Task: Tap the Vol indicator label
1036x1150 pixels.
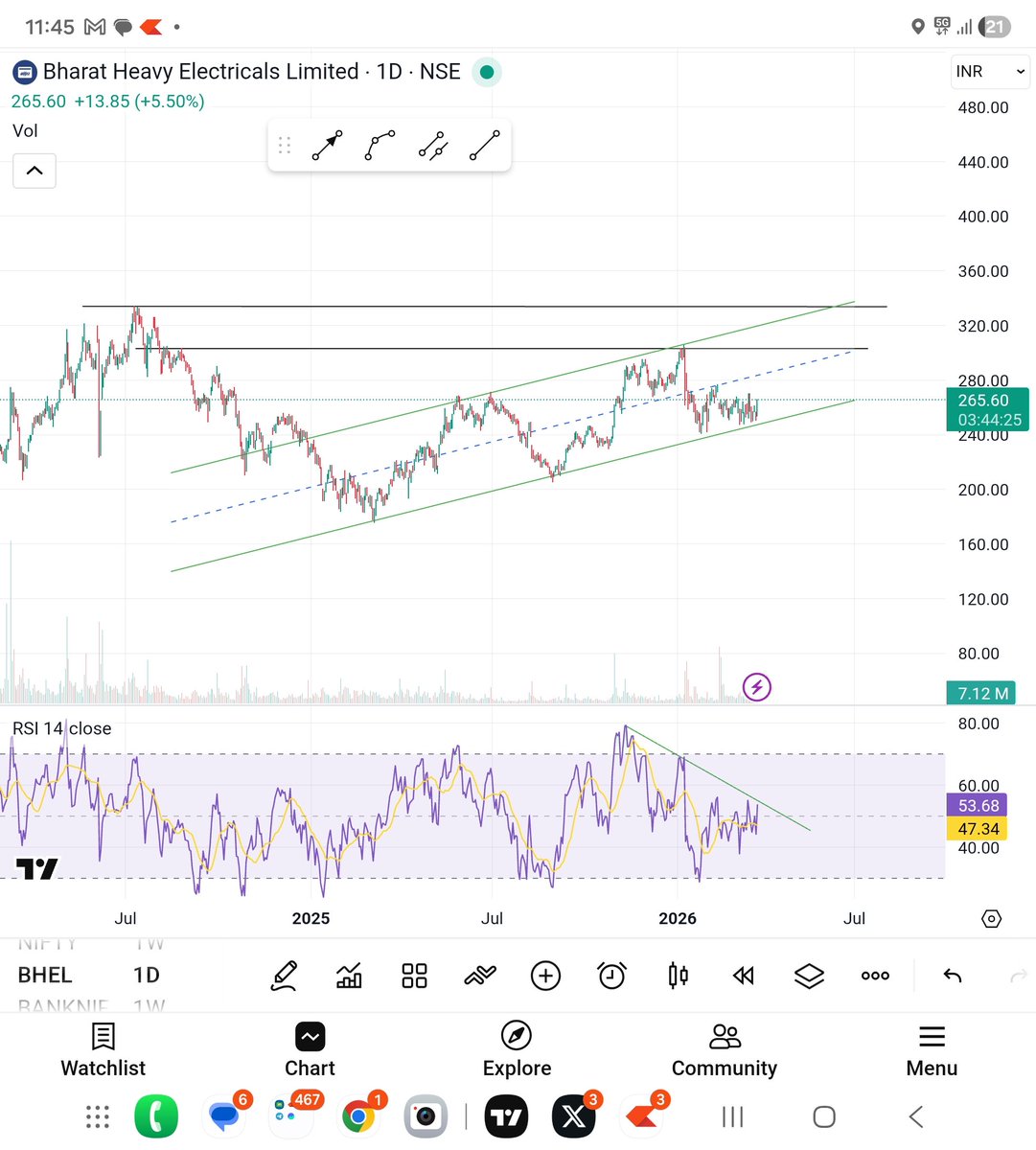Action: (x=25, y=131)
